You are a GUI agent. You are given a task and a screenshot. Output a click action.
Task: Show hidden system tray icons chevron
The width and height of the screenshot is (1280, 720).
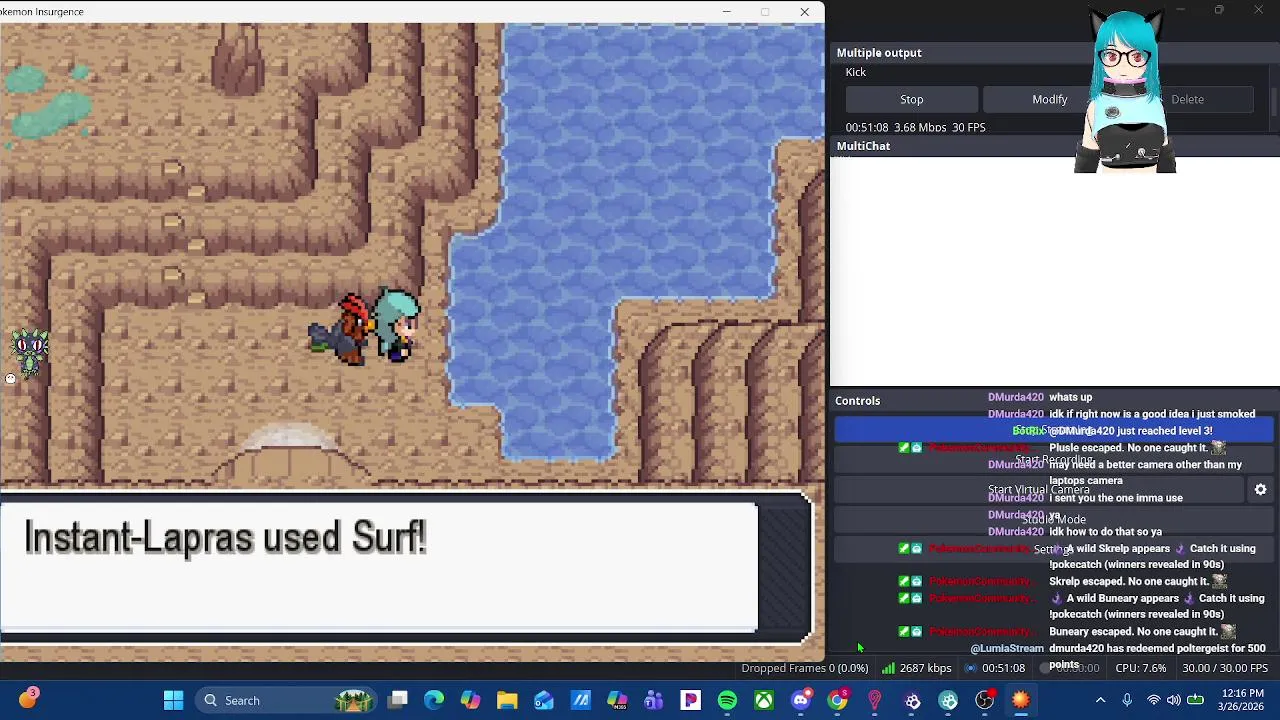coord(1100,700)
